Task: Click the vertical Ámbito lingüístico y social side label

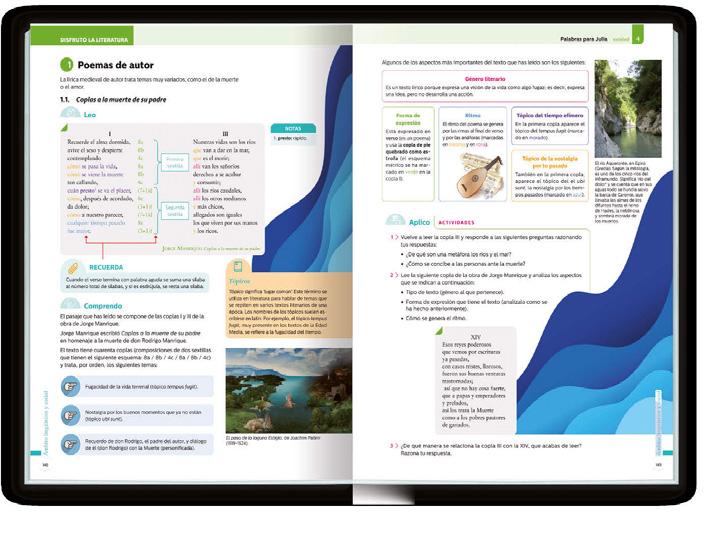Action: pyautogui.click(x=45, y=423)
